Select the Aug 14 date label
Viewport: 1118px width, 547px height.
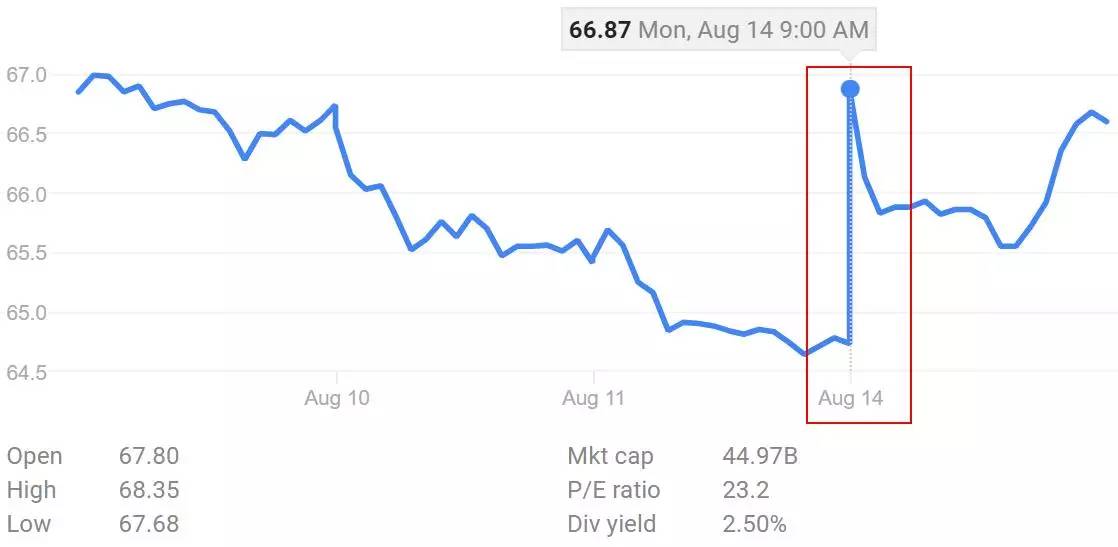(x=850, y=398)
